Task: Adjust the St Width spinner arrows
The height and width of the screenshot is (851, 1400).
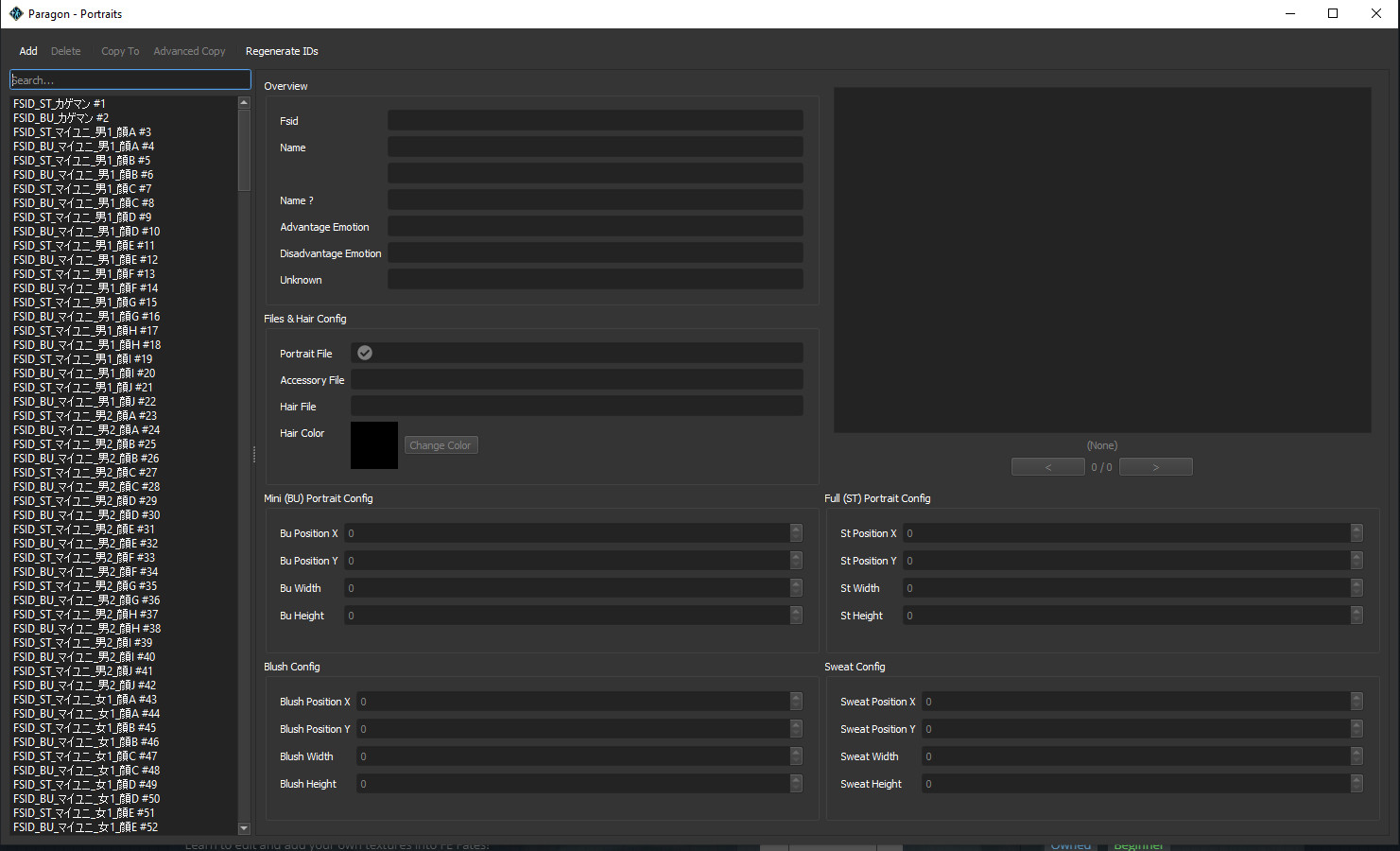Action: coord(1357,588)
